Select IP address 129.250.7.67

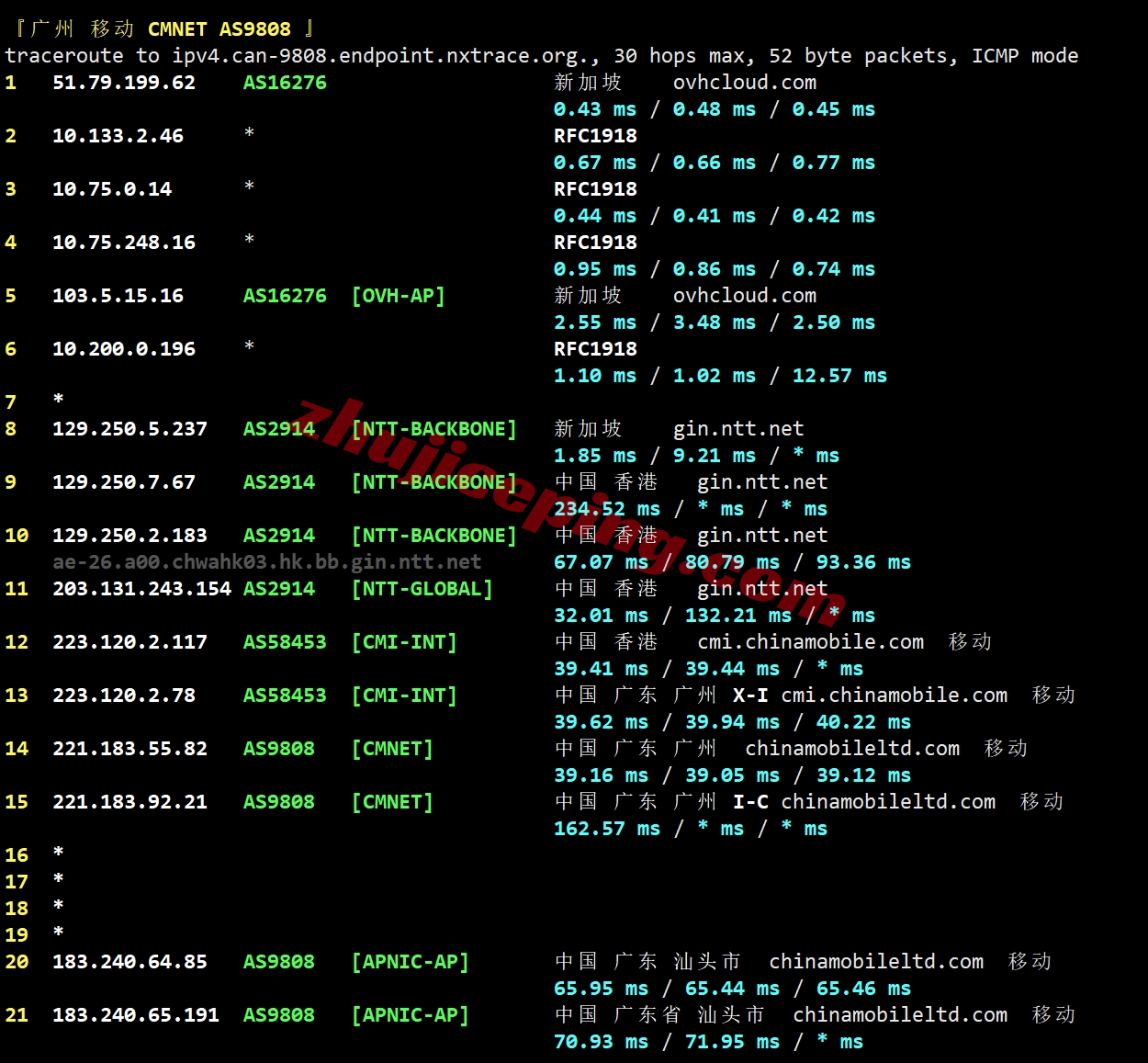pos(124,482)
